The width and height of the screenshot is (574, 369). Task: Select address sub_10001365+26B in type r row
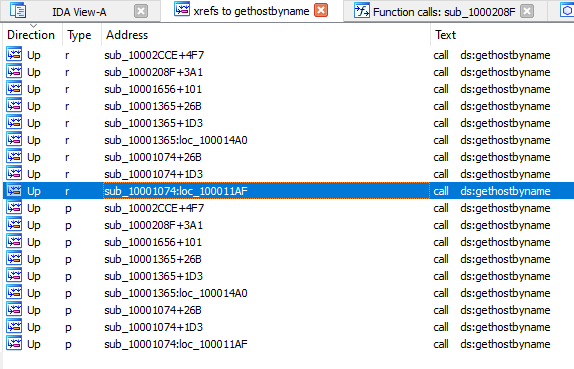pyautogui.click(x=153, y=106)
